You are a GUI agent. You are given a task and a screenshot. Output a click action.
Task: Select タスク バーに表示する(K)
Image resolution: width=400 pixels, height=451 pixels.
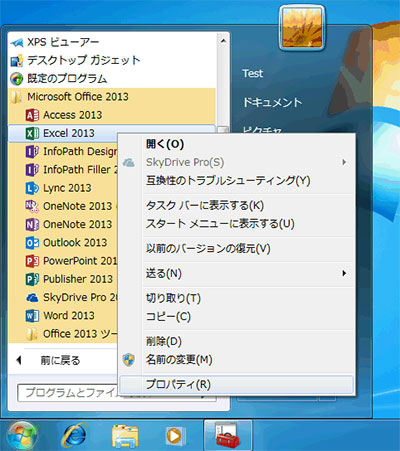(x=236, y=205)
